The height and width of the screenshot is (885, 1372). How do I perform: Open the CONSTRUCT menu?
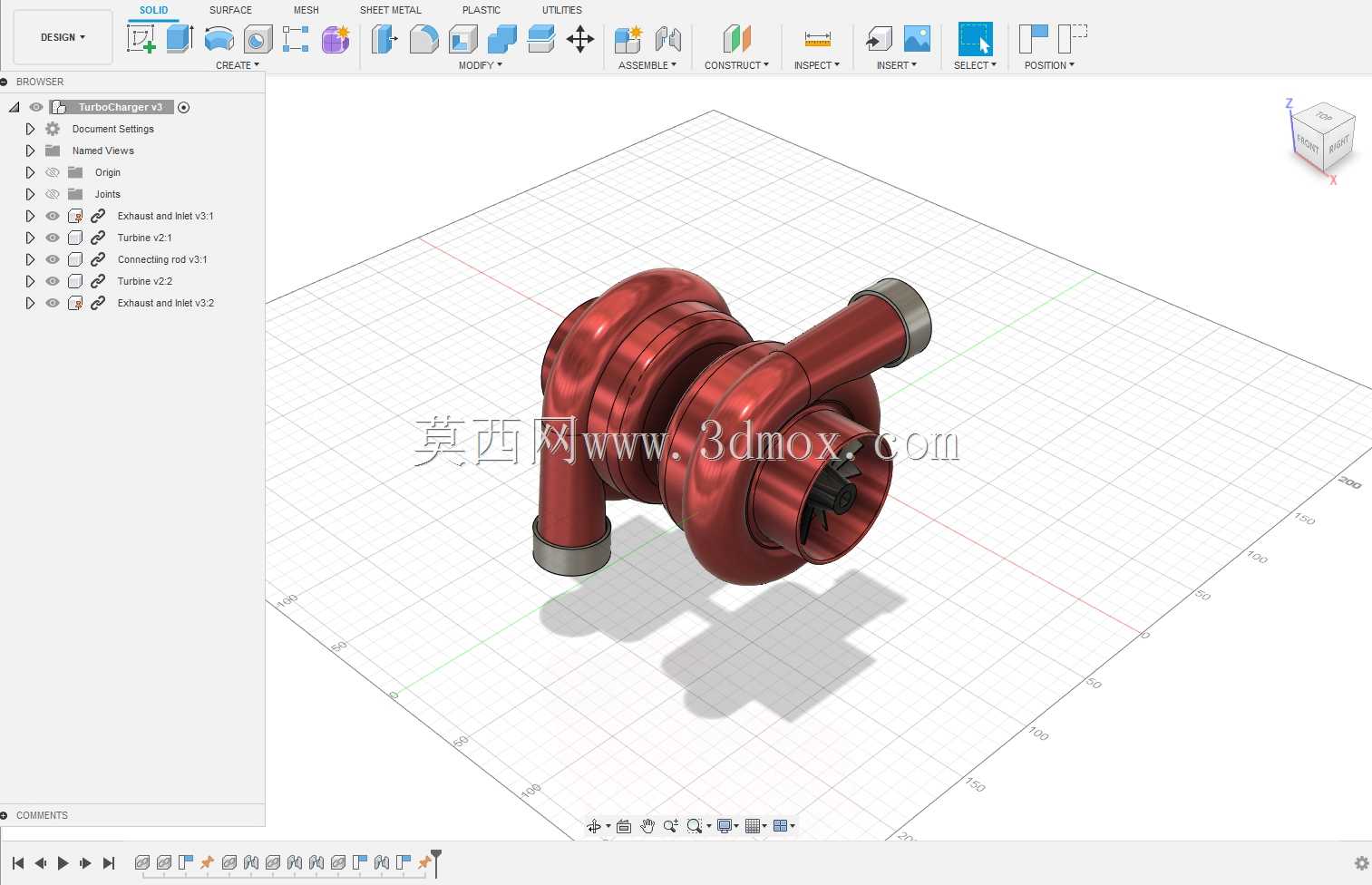[736, 65]
